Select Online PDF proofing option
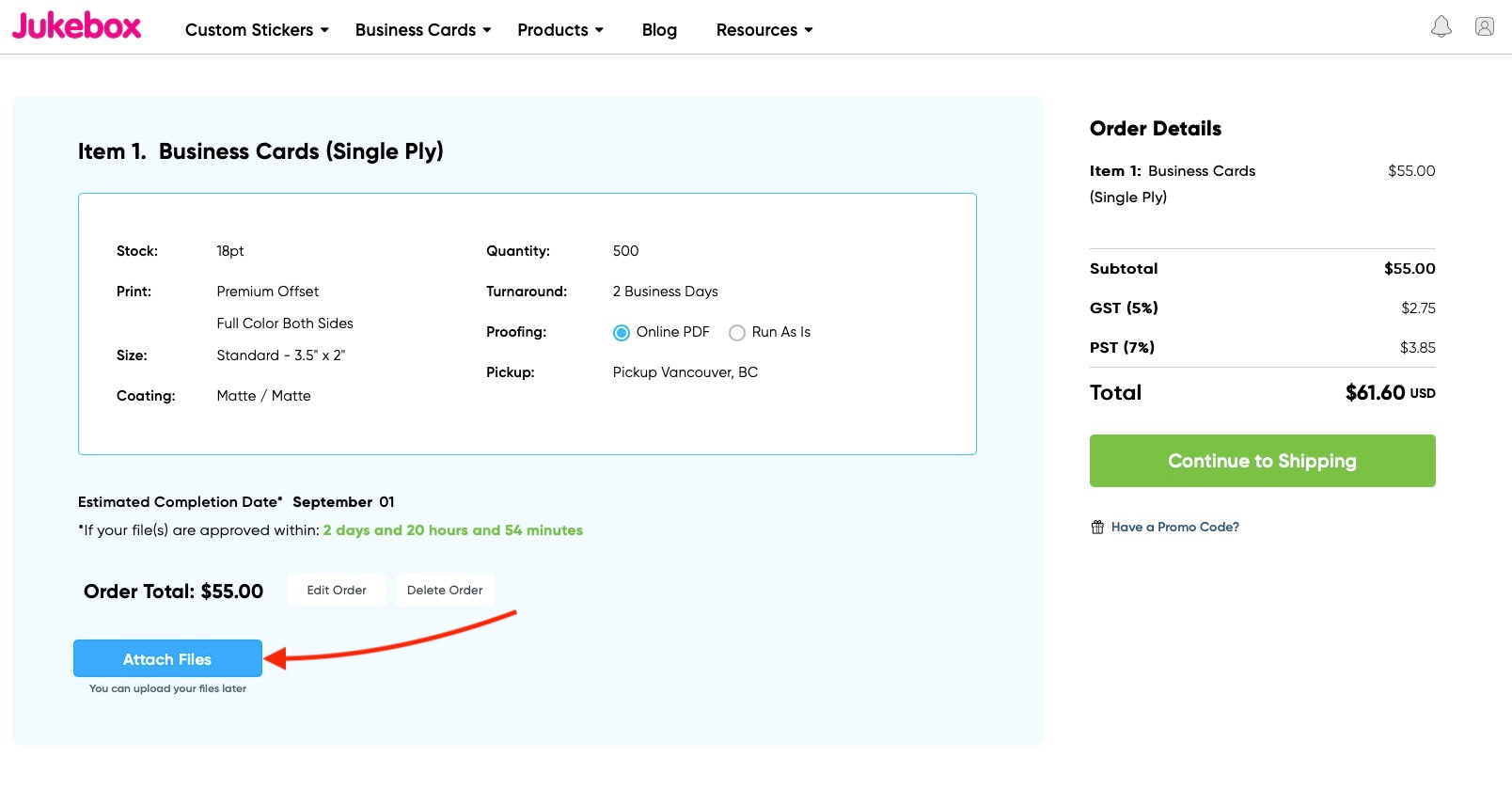Viewport: 1512px width, 805px height. coord(622,333)
